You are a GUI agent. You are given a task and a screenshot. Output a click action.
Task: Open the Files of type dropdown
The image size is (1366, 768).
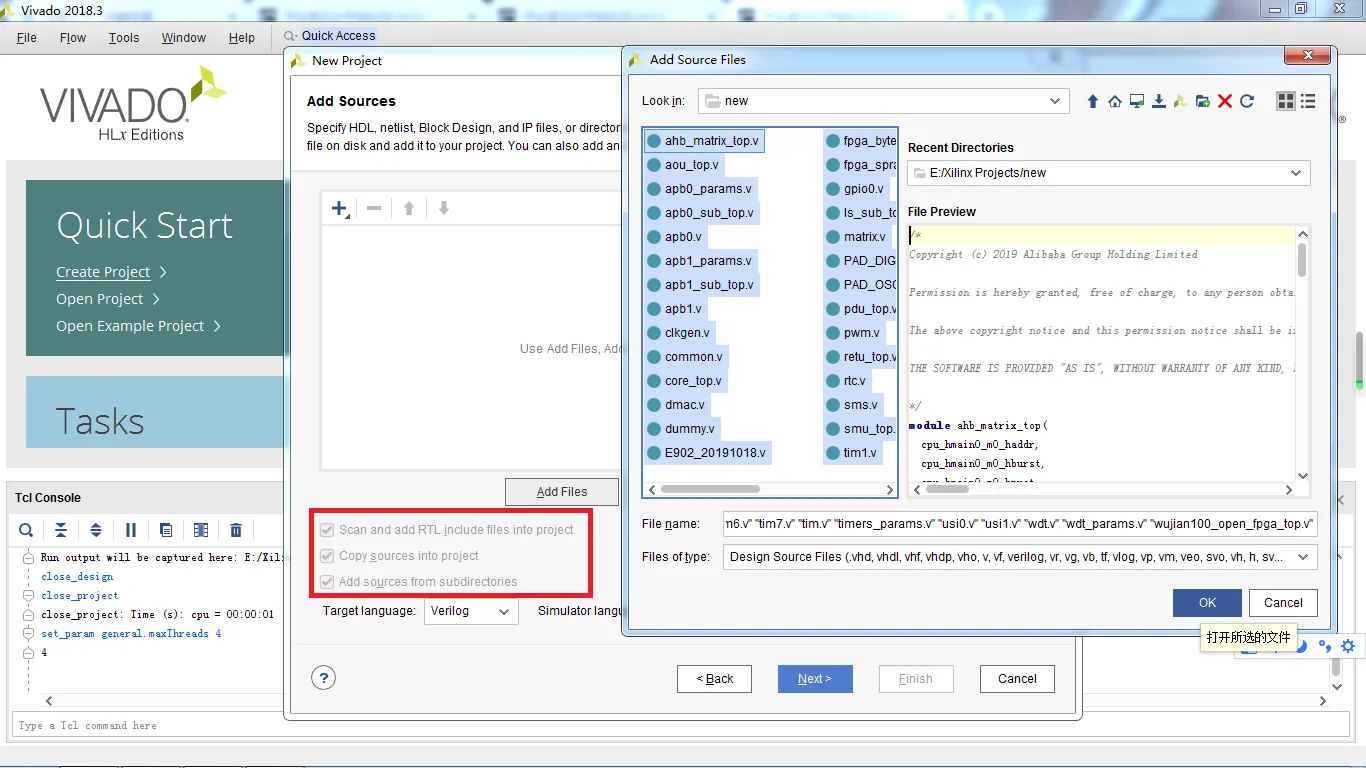[x=1303, y=557]
